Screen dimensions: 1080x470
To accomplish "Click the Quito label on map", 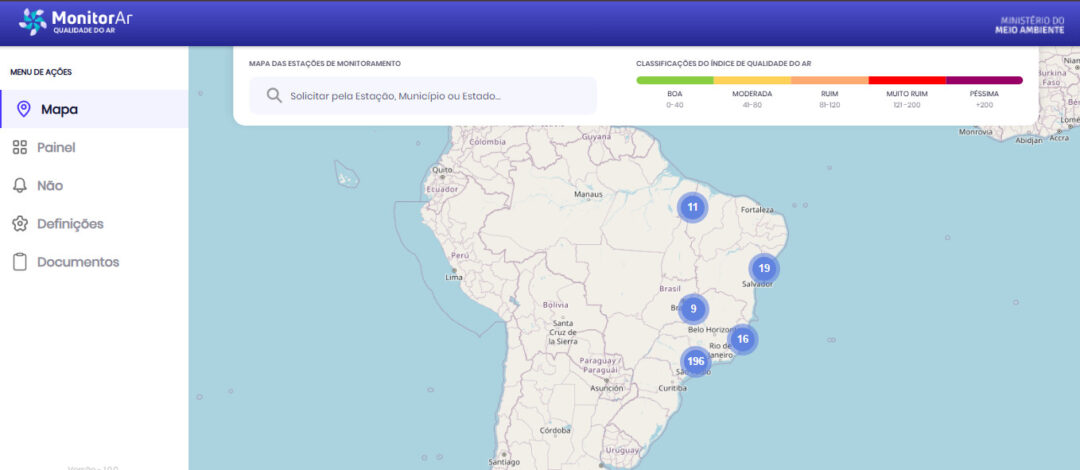I will (442, 170).
